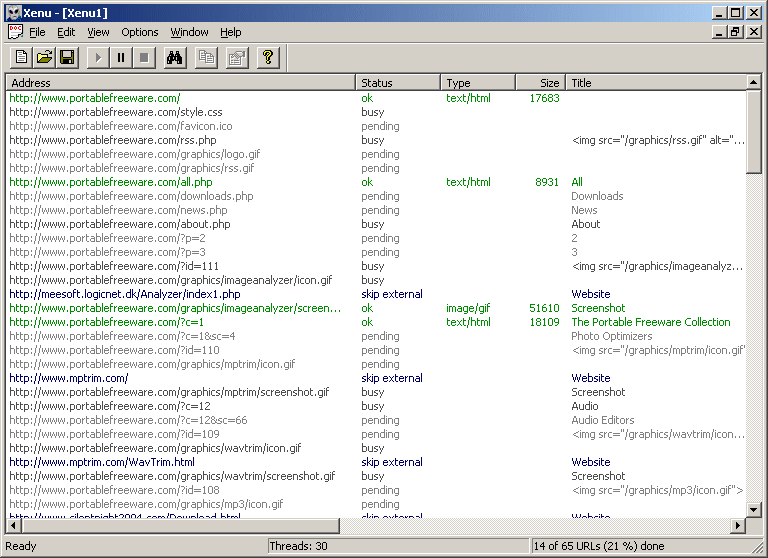Open the Window menu

point(189,32)
